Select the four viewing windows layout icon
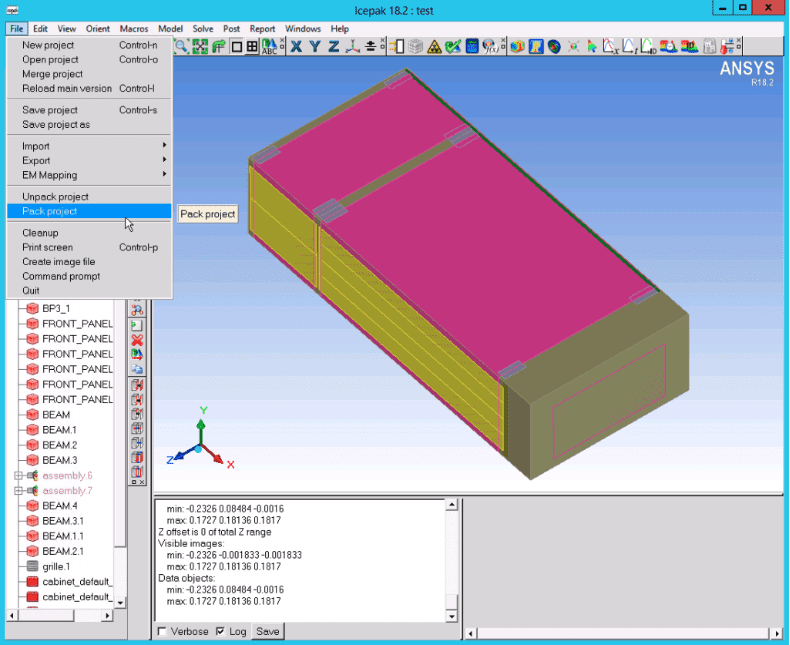The height and width of the screenshot is (645, 790). click(x=252, y=47)
